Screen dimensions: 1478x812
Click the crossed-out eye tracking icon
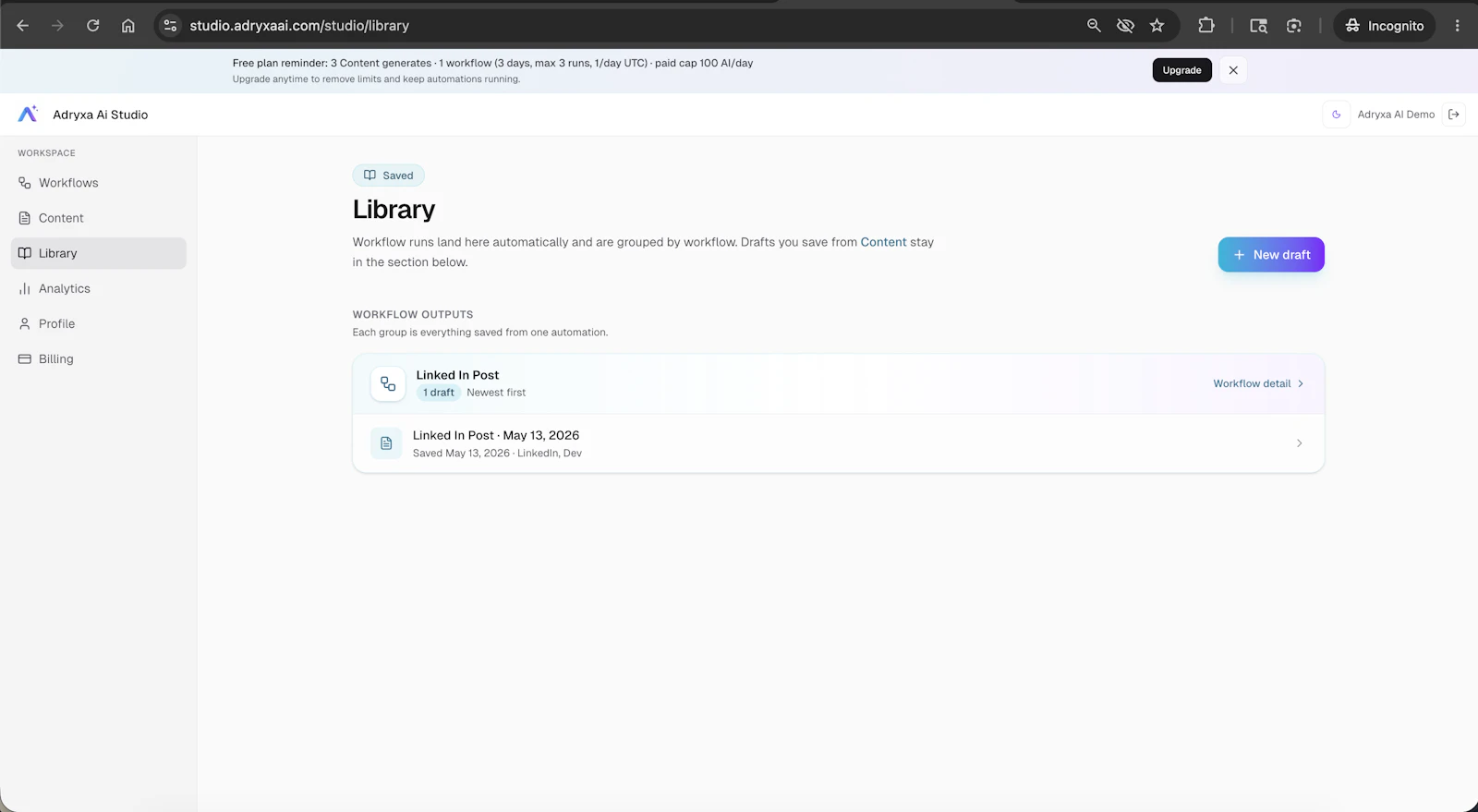1125,26
